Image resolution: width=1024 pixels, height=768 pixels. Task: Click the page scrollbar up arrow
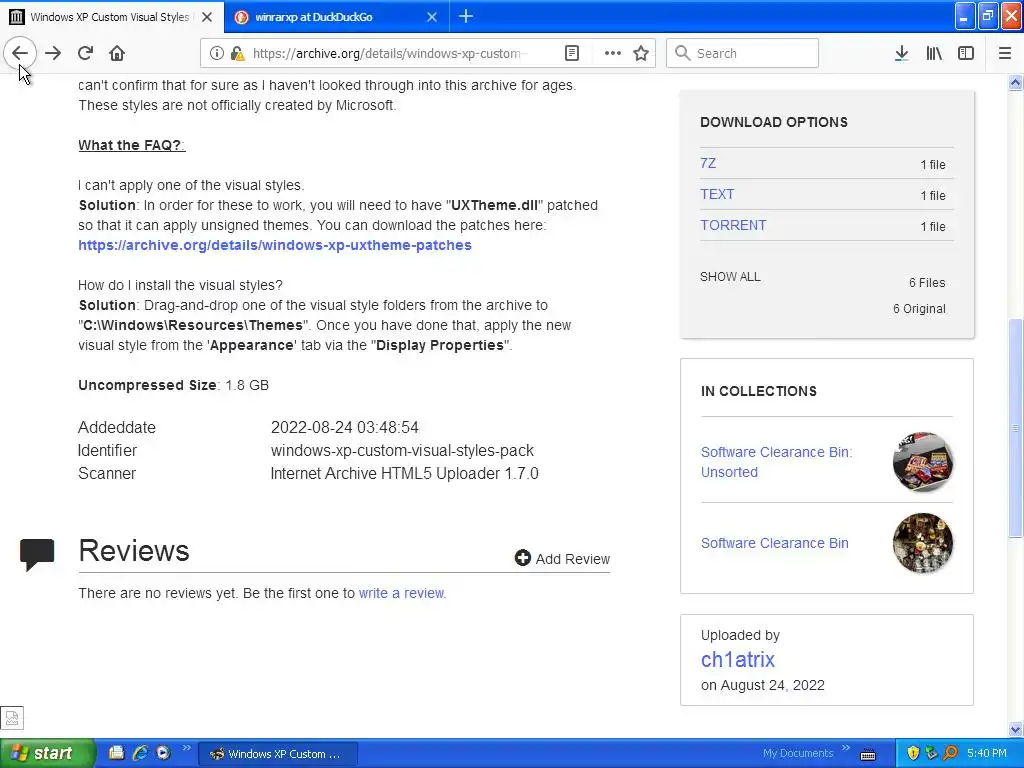(1016, 82)
